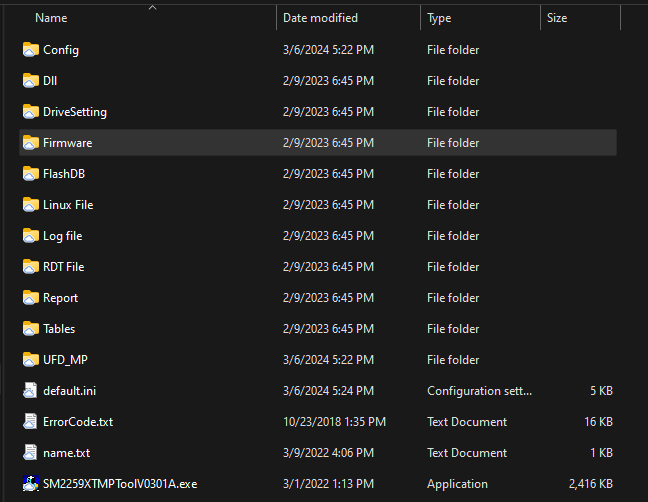648x502 pixels.
Task: Select the name.txt file icon
Action: pos(30,453)
